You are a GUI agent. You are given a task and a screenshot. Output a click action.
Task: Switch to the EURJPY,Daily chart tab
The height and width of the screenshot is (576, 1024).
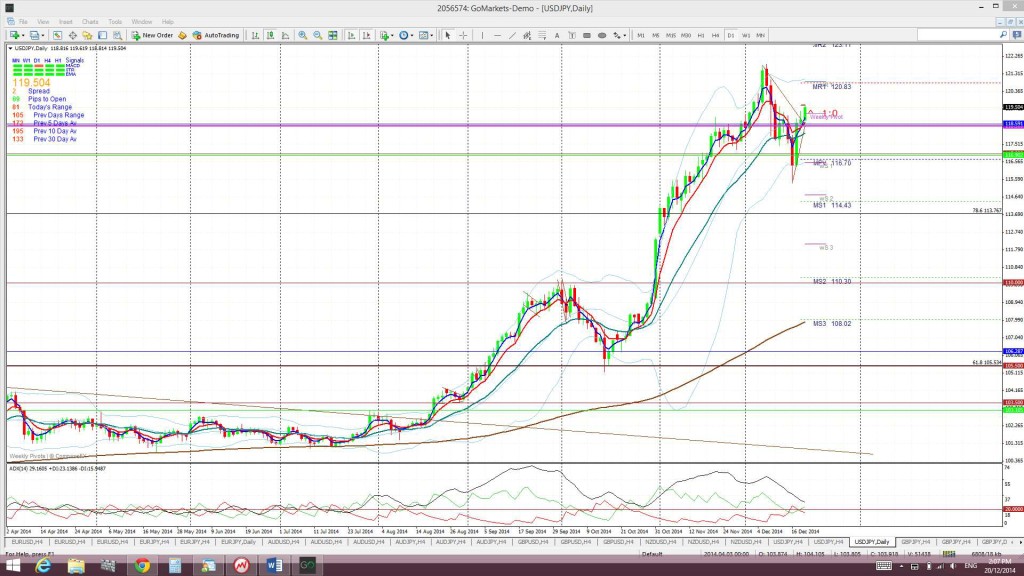pos(238,542)
